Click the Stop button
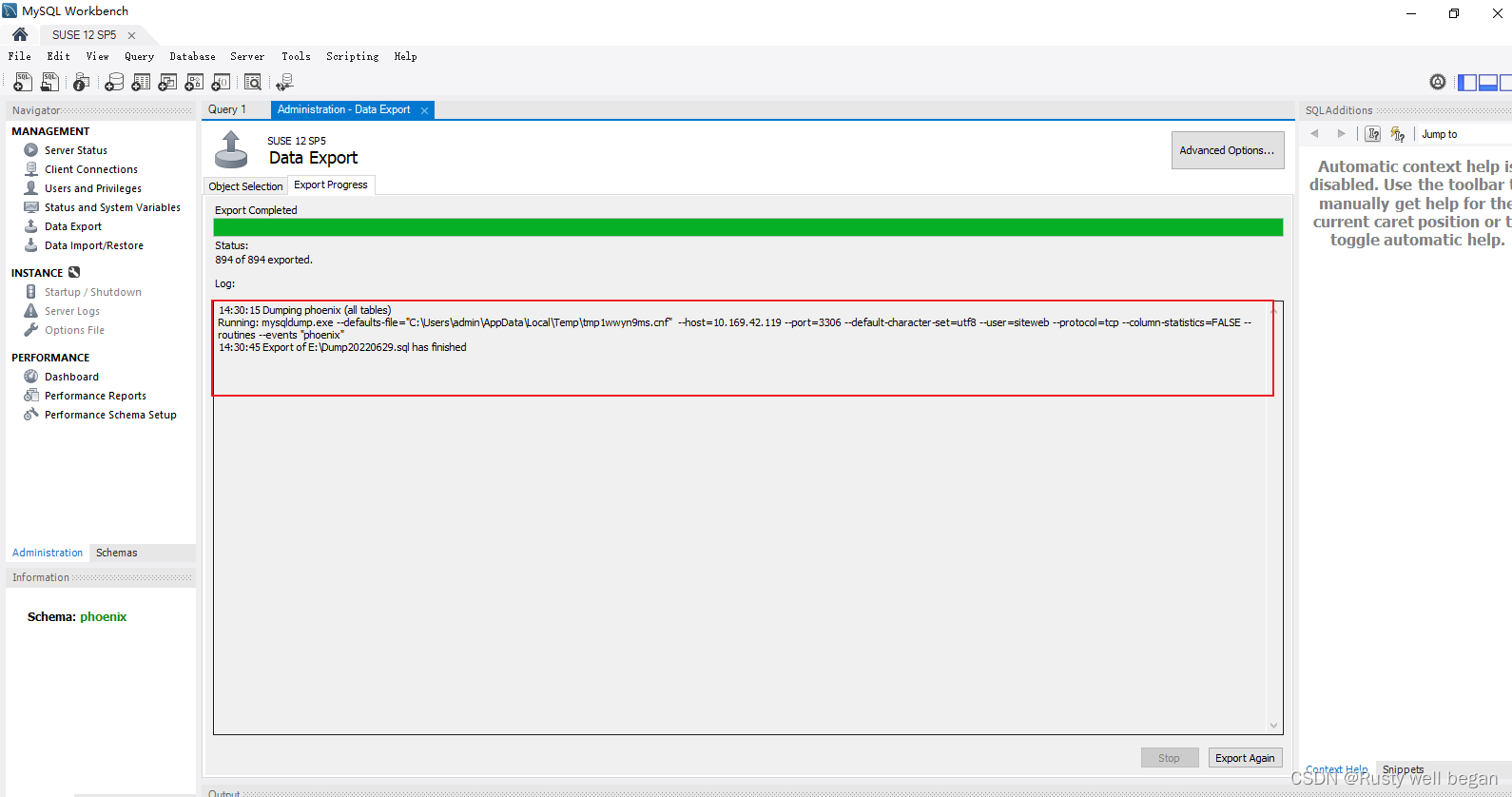Image resolution: width=1512 pixels, height=797 pixels. [1170, 758]
